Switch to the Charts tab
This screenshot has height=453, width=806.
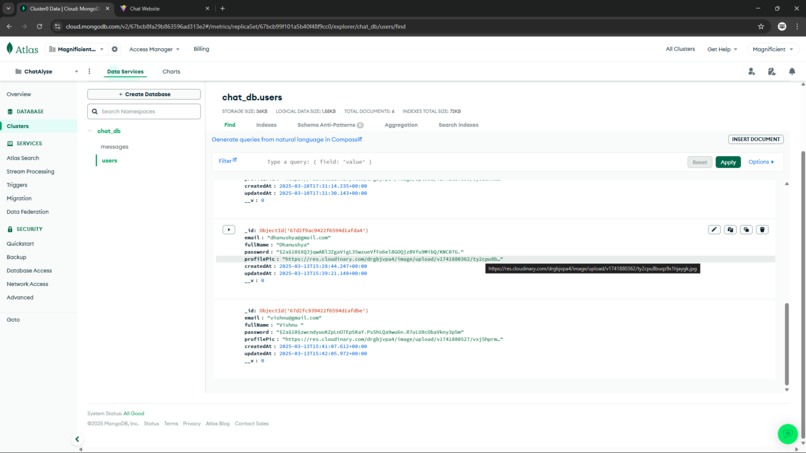(x=171, y=71)
